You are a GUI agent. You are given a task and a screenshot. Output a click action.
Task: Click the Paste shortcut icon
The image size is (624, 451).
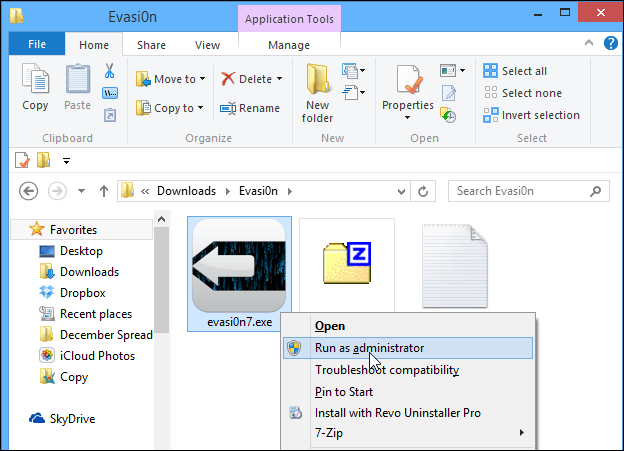[110, 115]
